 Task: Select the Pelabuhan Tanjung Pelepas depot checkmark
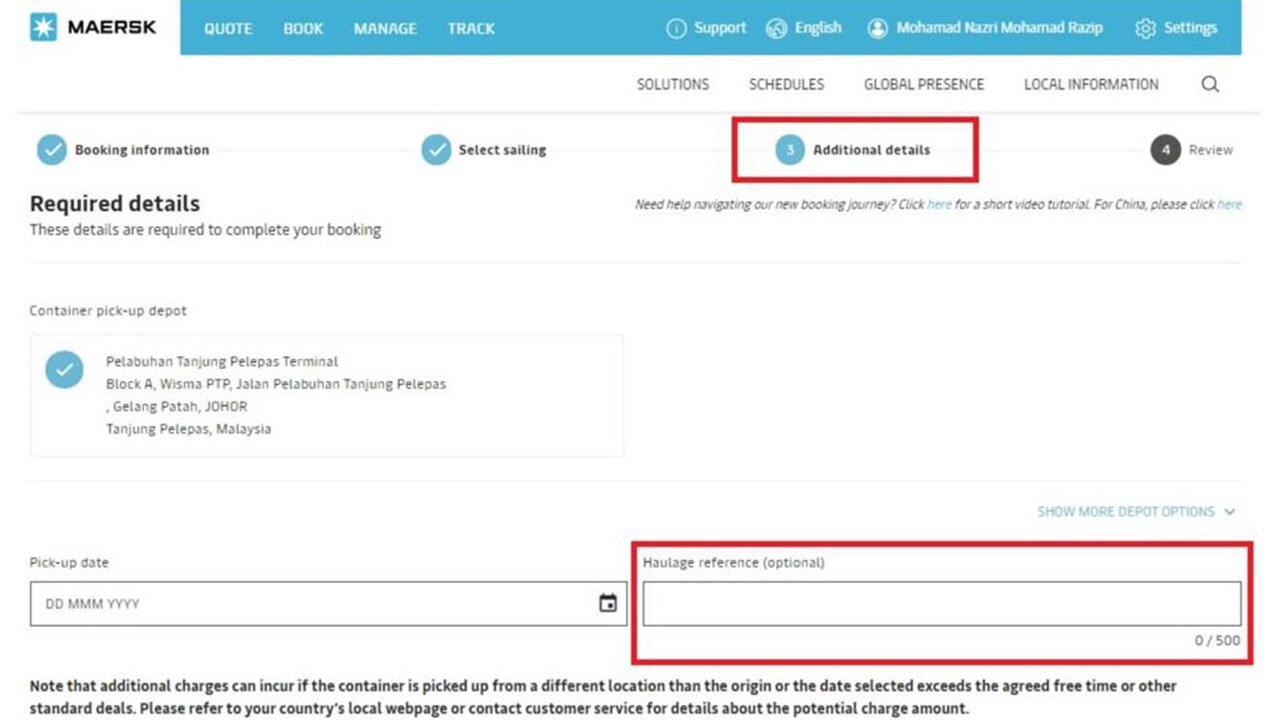(64, 370)
